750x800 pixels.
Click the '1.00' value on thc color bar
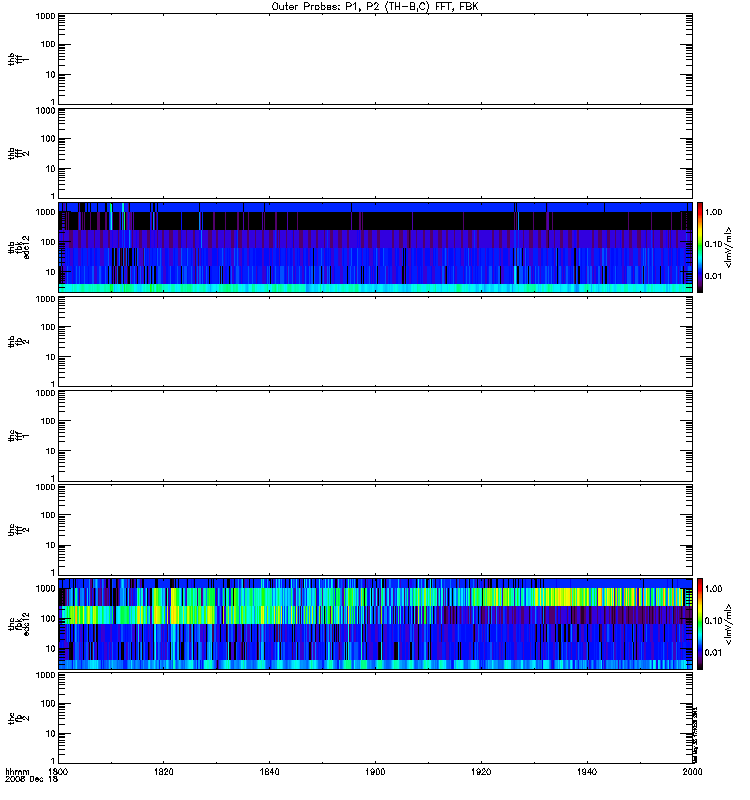(x=713, y=589)
